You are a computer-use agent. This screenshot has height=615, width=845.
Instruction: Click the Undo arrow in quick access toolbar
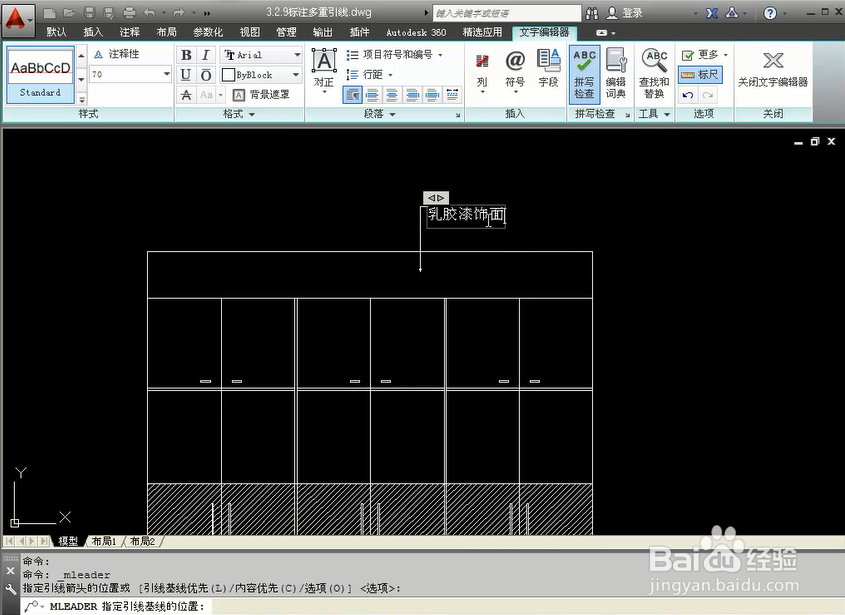(x=149, y=12)
